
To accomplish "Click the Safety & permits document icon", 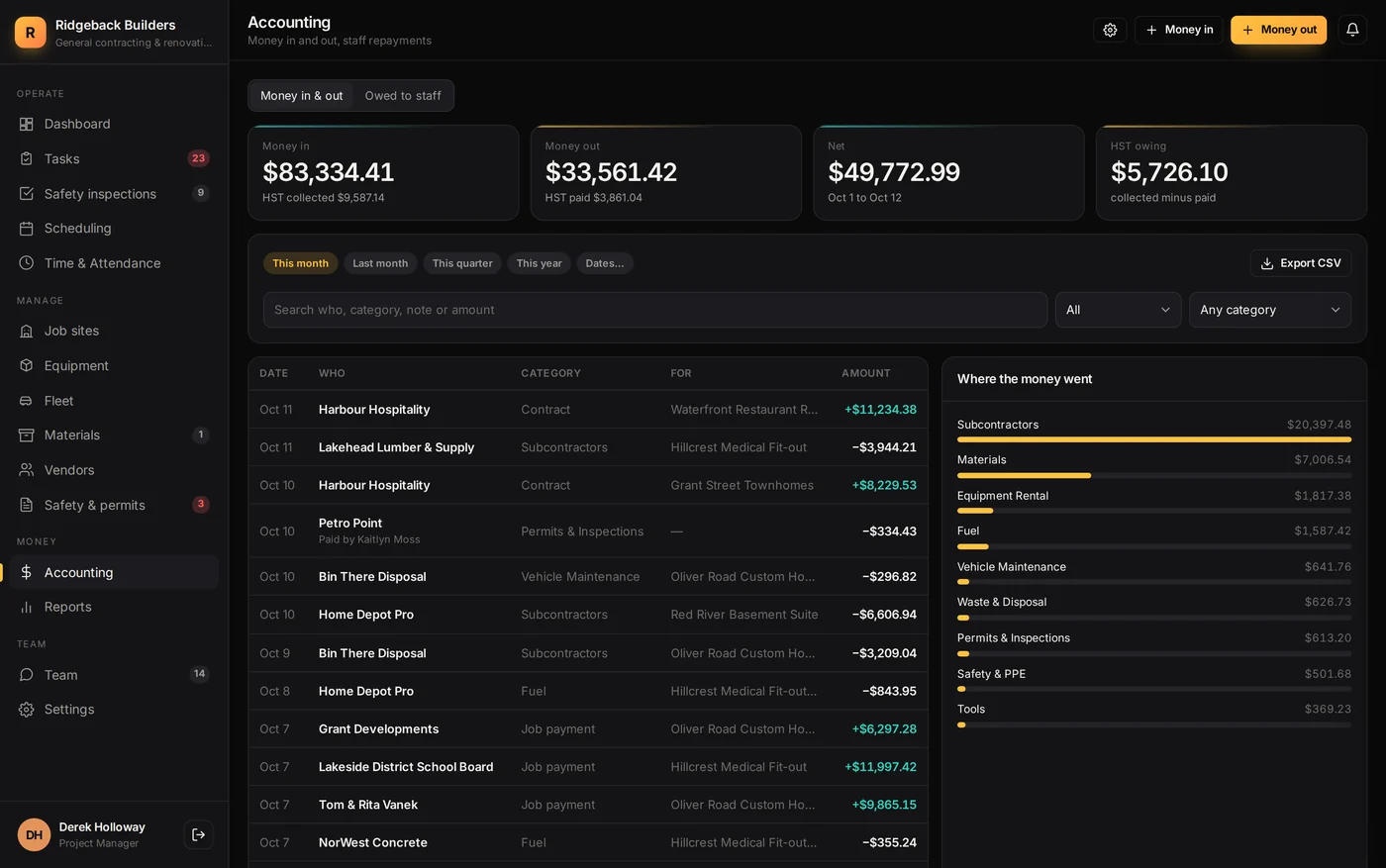I will [x=27, y=505].
